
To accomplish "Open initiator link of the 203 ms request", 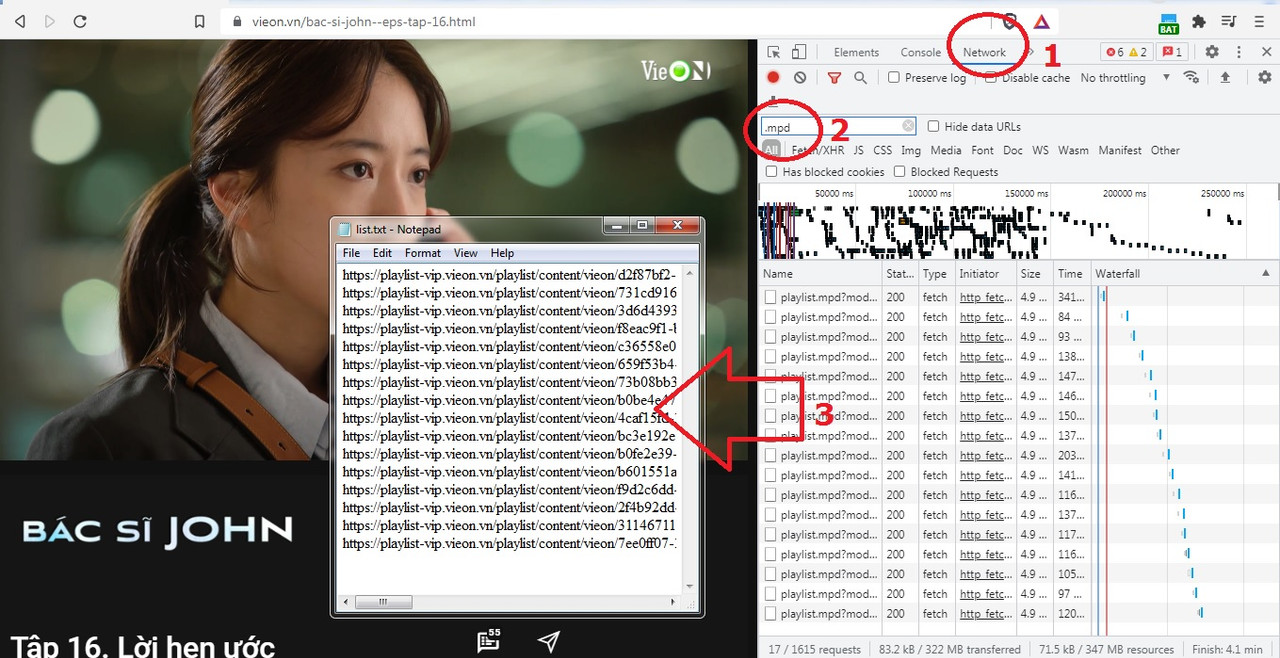I will [x=985, y=455].
